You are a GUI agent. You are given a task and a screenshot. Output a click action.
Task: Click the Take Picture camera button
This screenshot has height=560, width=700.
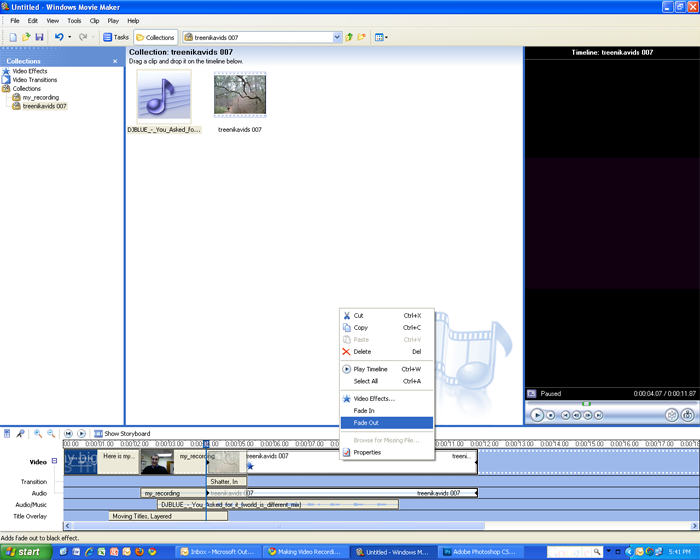(x=688, y=415)
